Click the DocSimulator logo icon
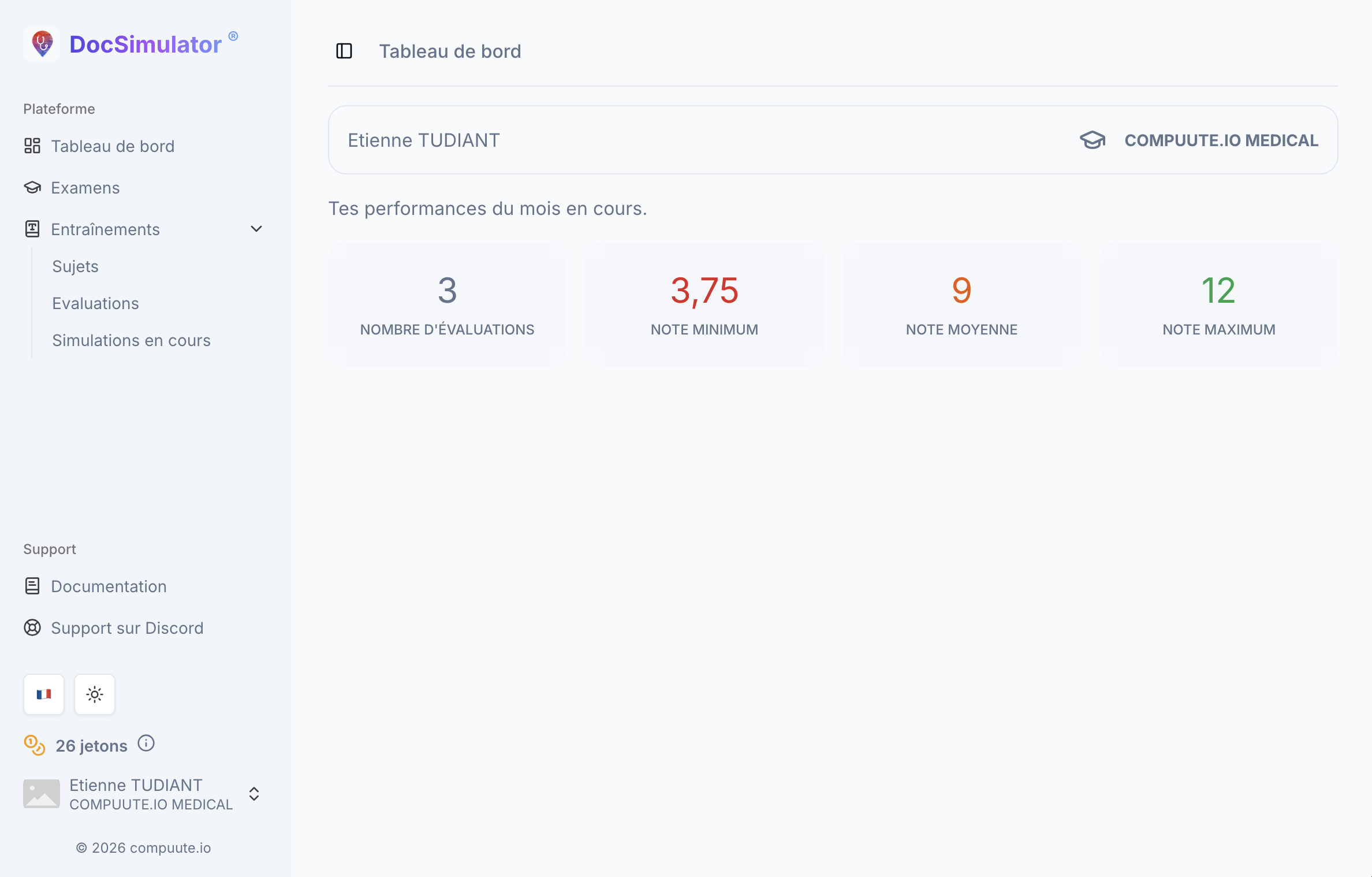1372x877 pixels. point(42,44)
